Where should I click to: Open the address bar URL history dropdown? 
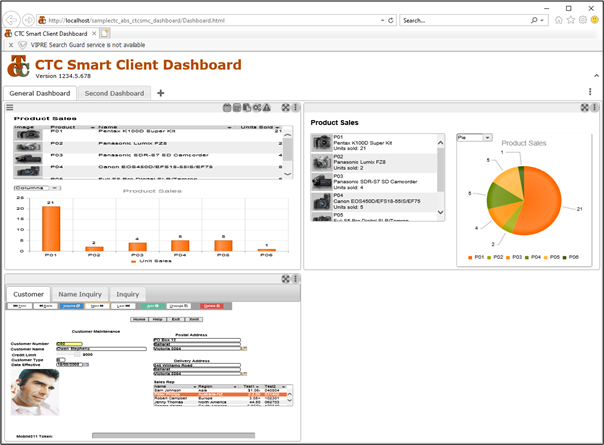[382, 20]
